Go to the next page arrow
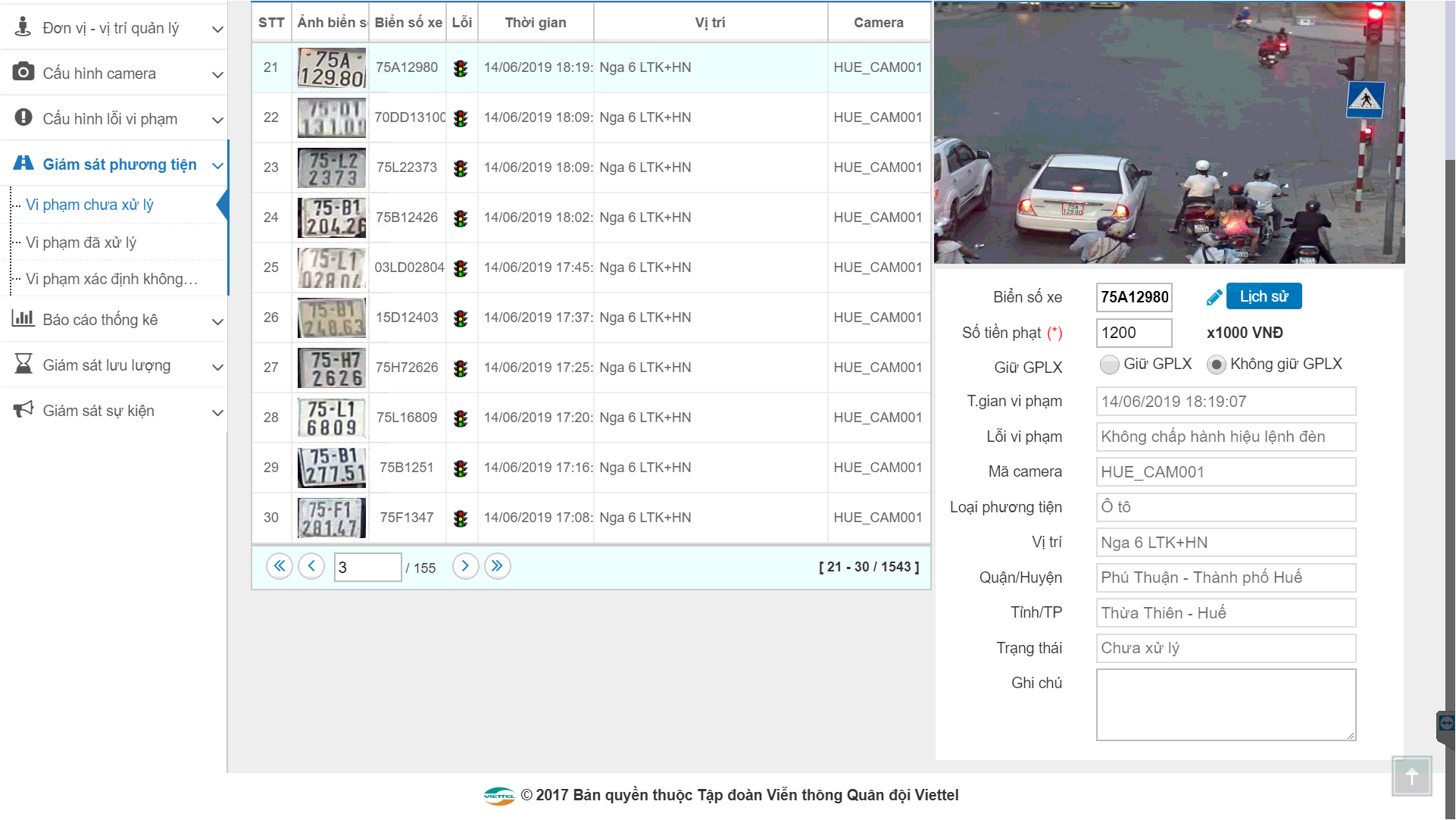Screen dimensions: 1456x820 pos(465,566)
